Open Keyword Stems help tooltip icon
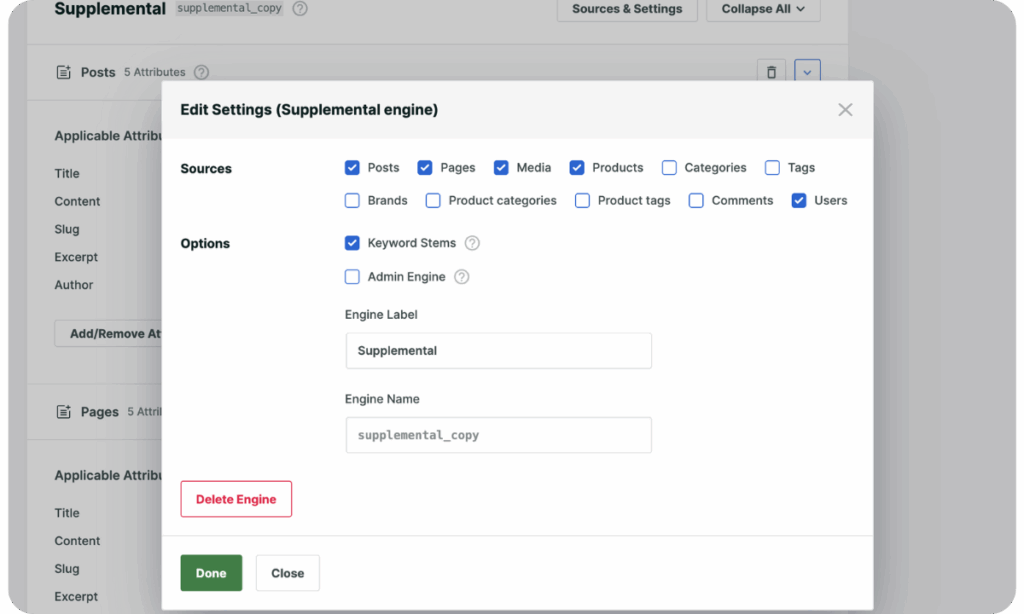 (472, 243)
